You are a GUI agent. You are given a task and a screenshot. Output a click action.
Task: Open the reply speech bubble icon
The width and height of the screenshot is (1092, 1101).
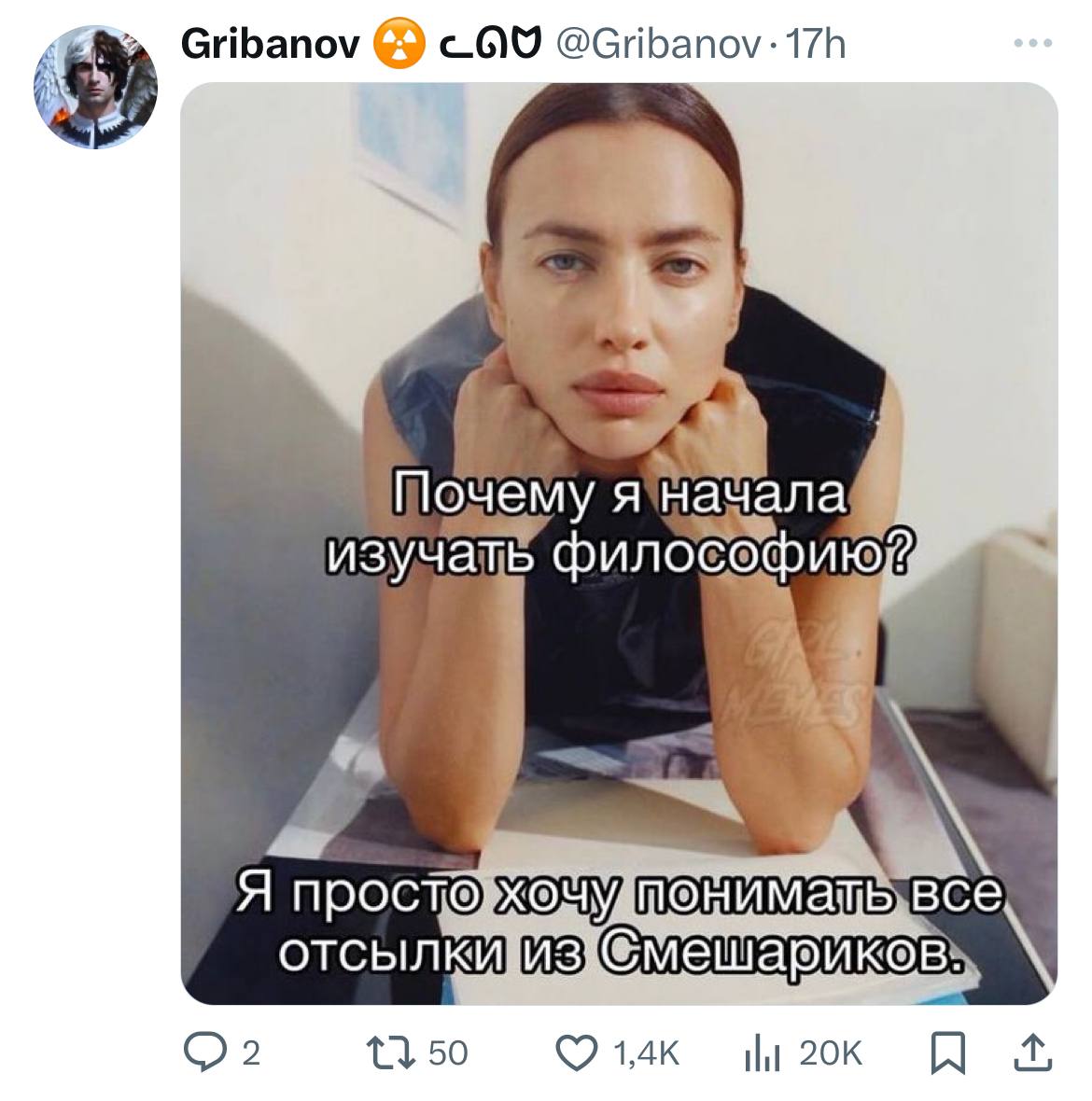pos(205,1052)
